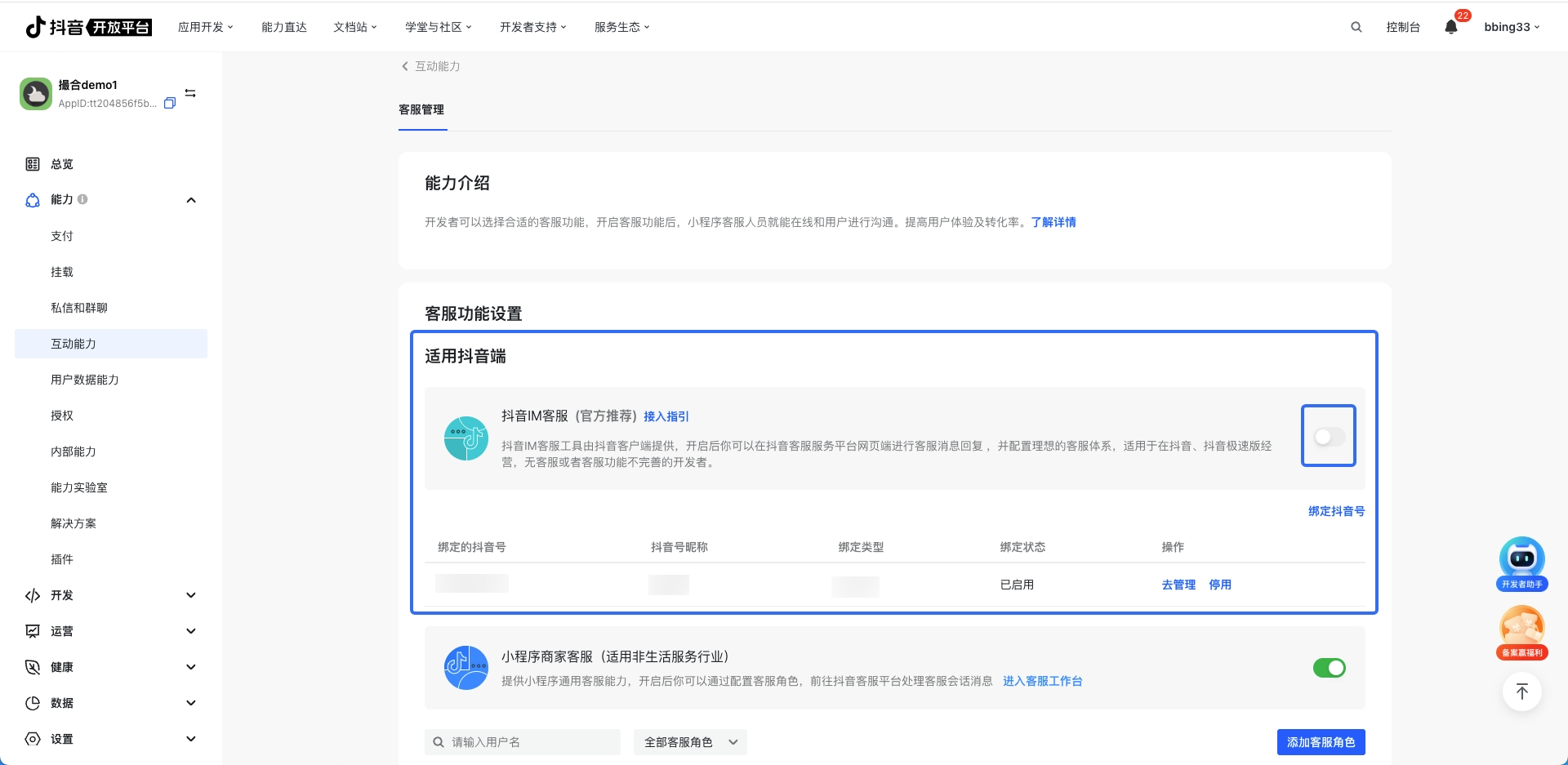Open the 全部客服角色 filter dropdown
Viewport: 1568px width, 765px height.
click(x=690, y=742)
